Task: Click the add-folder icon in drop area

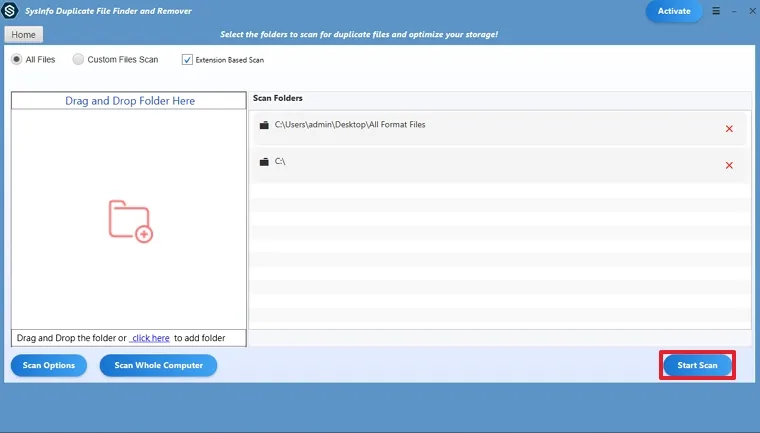Action: (x=130, y=221)
